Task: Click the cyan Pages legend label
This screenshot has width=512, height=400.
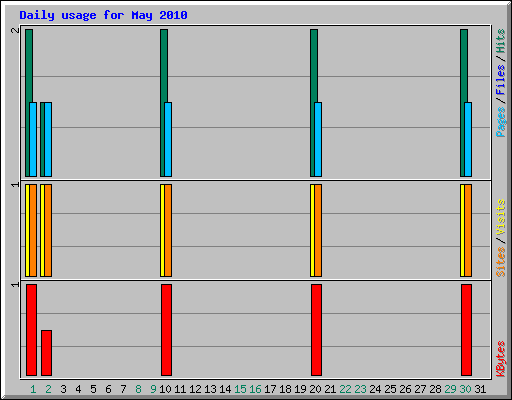Action: [x=501, y=122]
